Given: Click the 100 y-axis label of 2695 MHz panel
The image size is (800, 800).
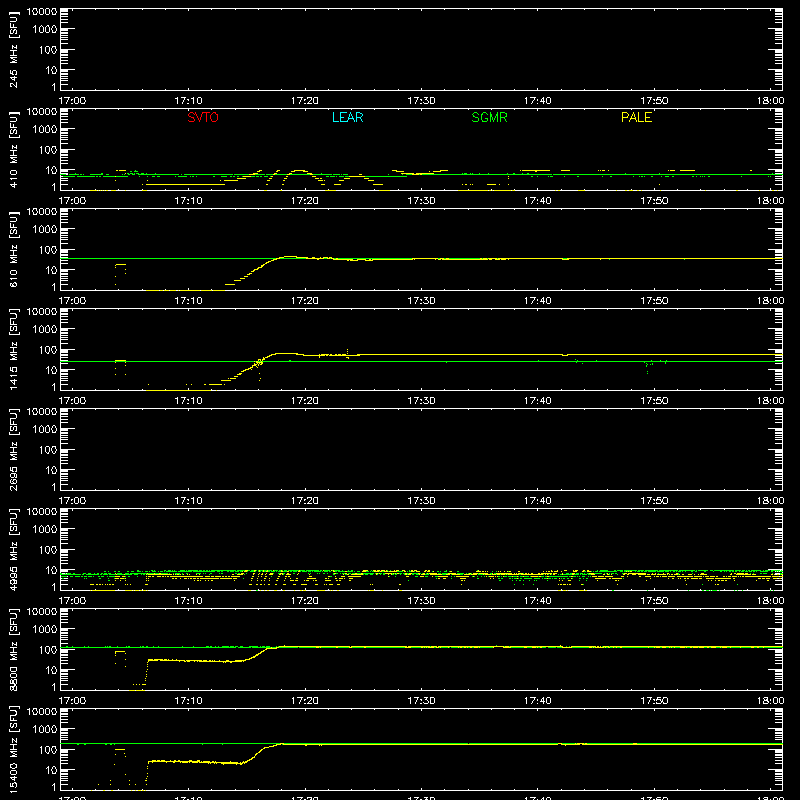Looking at the screenshot, I should pyautogui.click(x=48, y=450).
